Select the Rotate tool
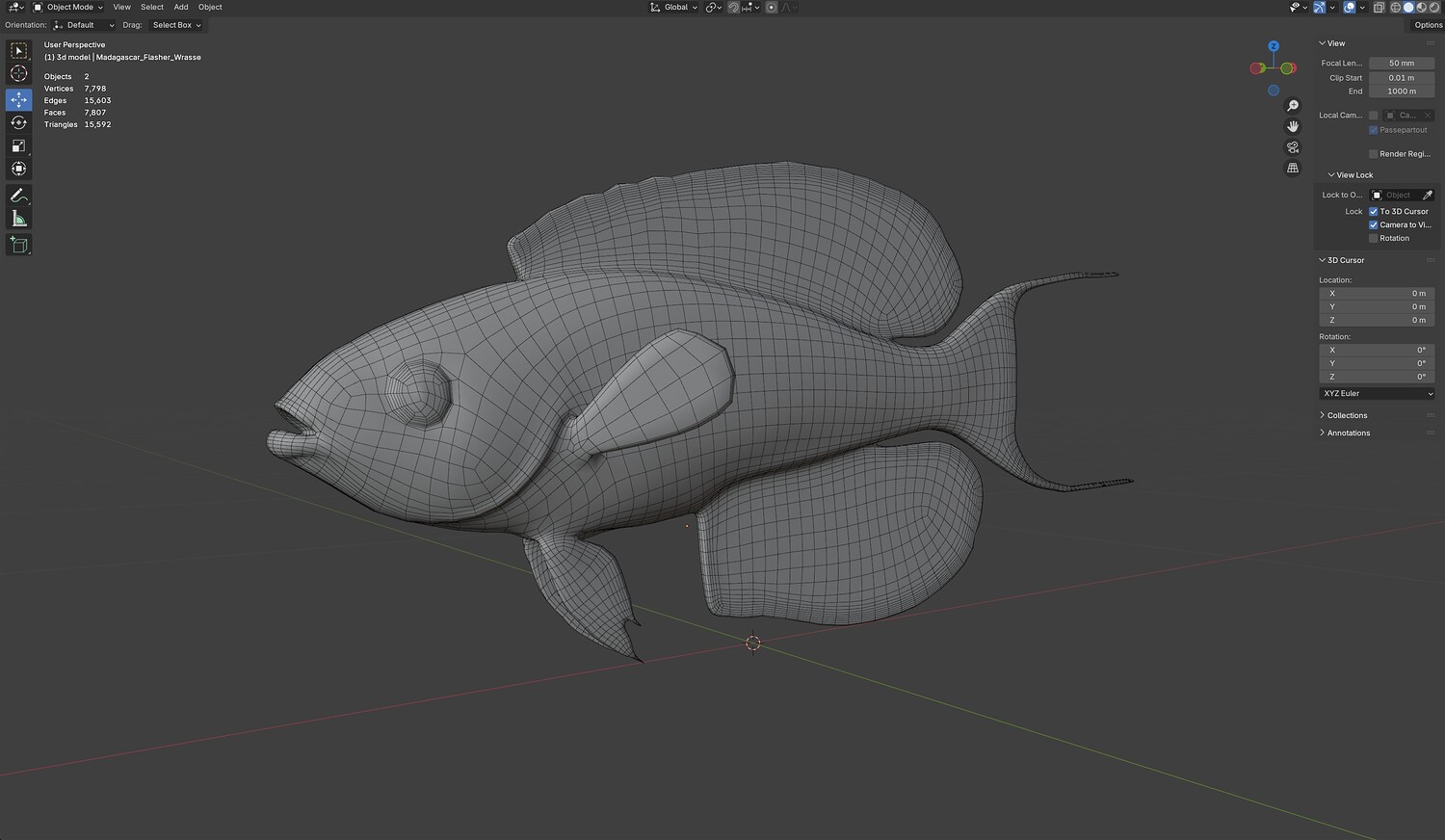Screen dimensions: 1445x840 click(x=18, y=123)
